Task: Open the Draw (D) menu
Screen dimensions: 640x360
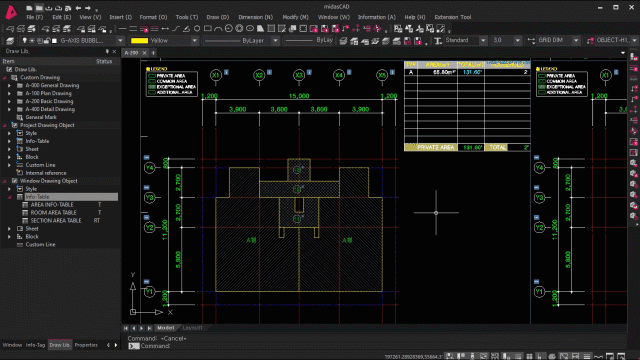Action: point(218,17)
